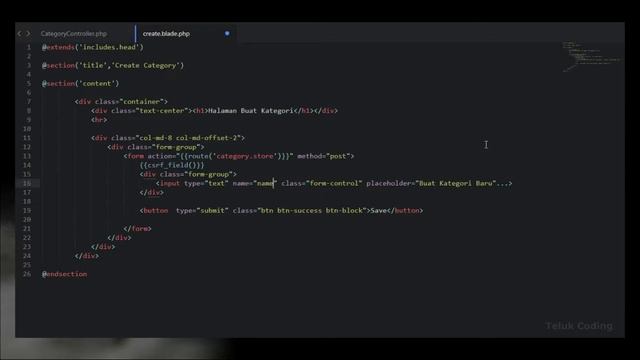The width and height of the screenshot is (640, 360).
Task: Click line number 16 in the gutter
Action: point(27,183)
